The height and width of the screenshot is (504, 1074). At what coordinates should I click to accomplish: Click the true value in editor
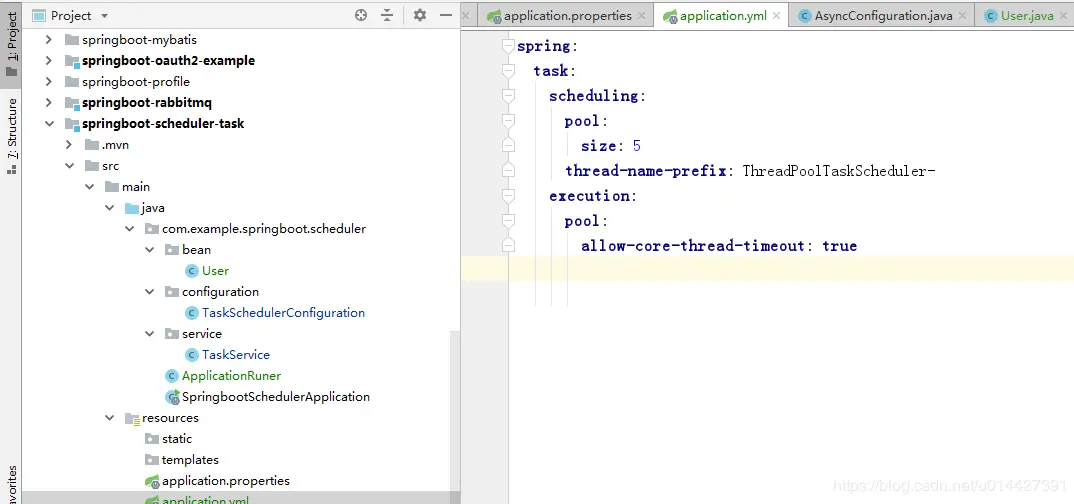tap(840, 246)
